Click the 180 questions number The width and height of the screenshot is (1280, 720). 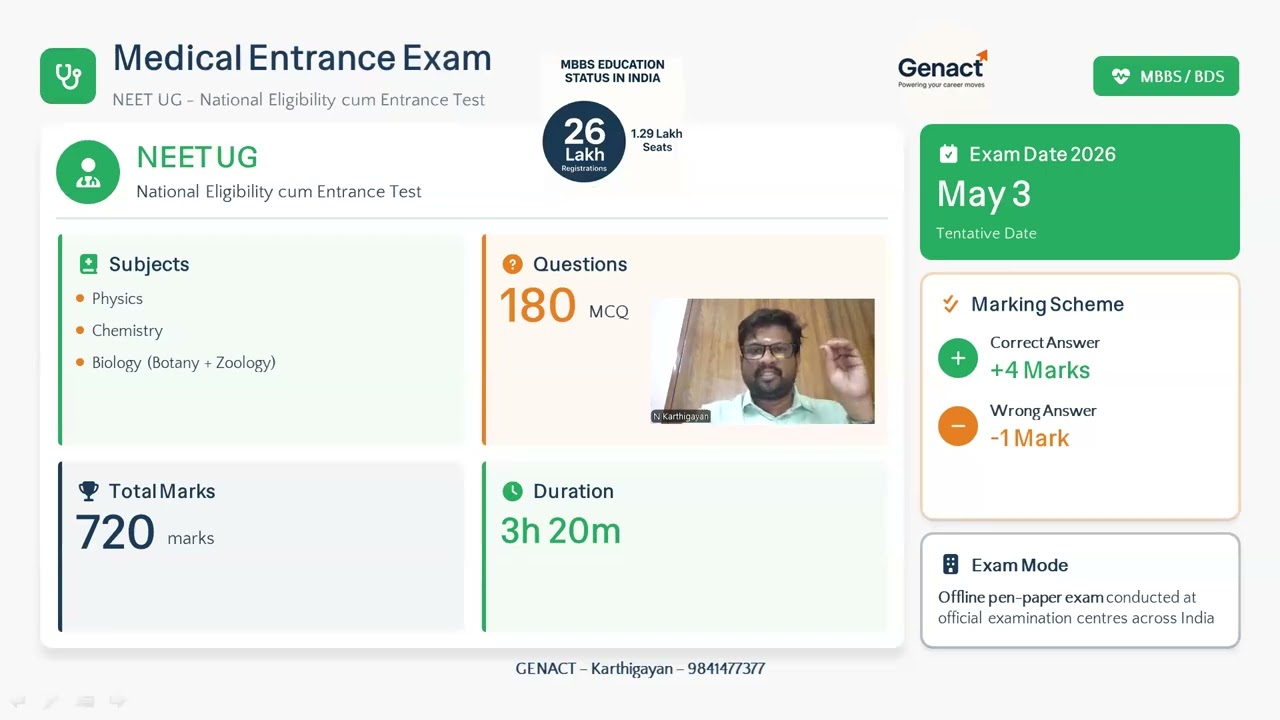[538, 306]
